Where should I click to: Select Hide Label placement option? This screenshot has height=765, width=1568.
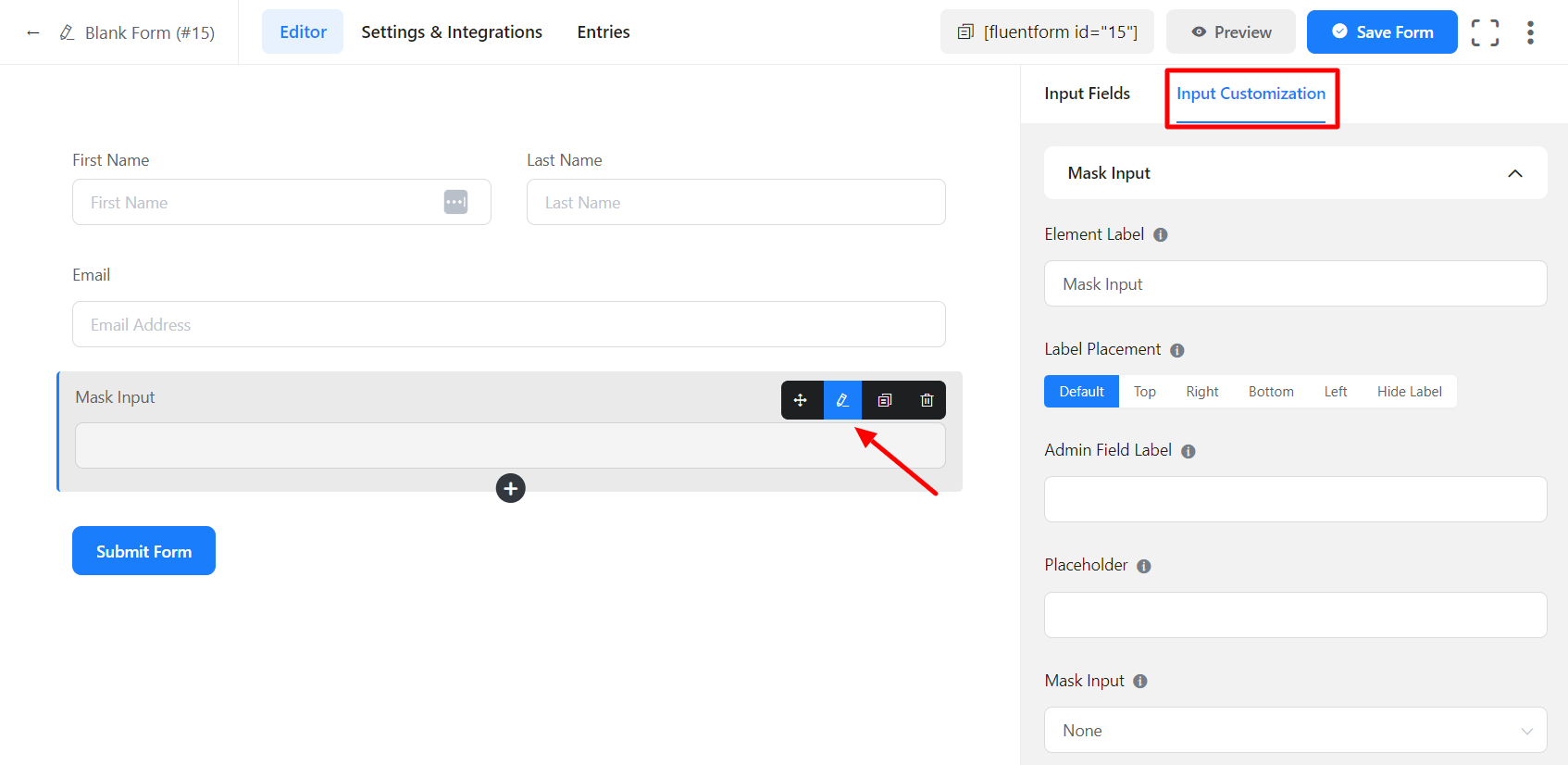[x=1409, y=392]
